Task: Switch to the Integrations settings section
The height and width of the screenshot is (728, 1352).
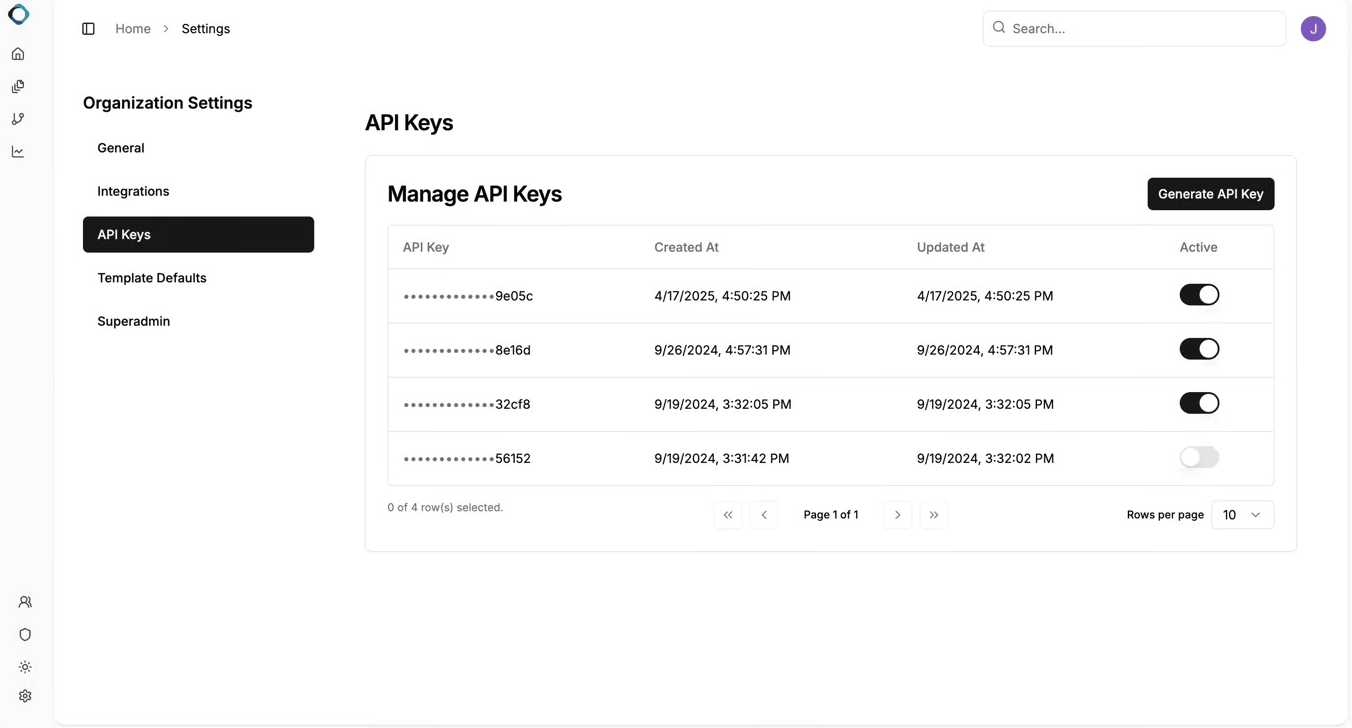Action: [x=133, y=191]
